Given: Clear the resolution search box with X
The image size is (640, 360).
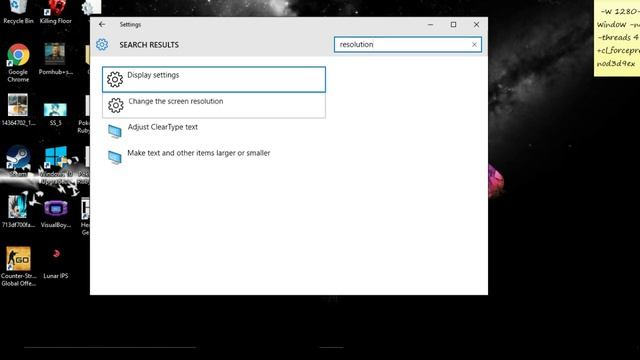Looking at the screenshot, I should pos(474,44).
